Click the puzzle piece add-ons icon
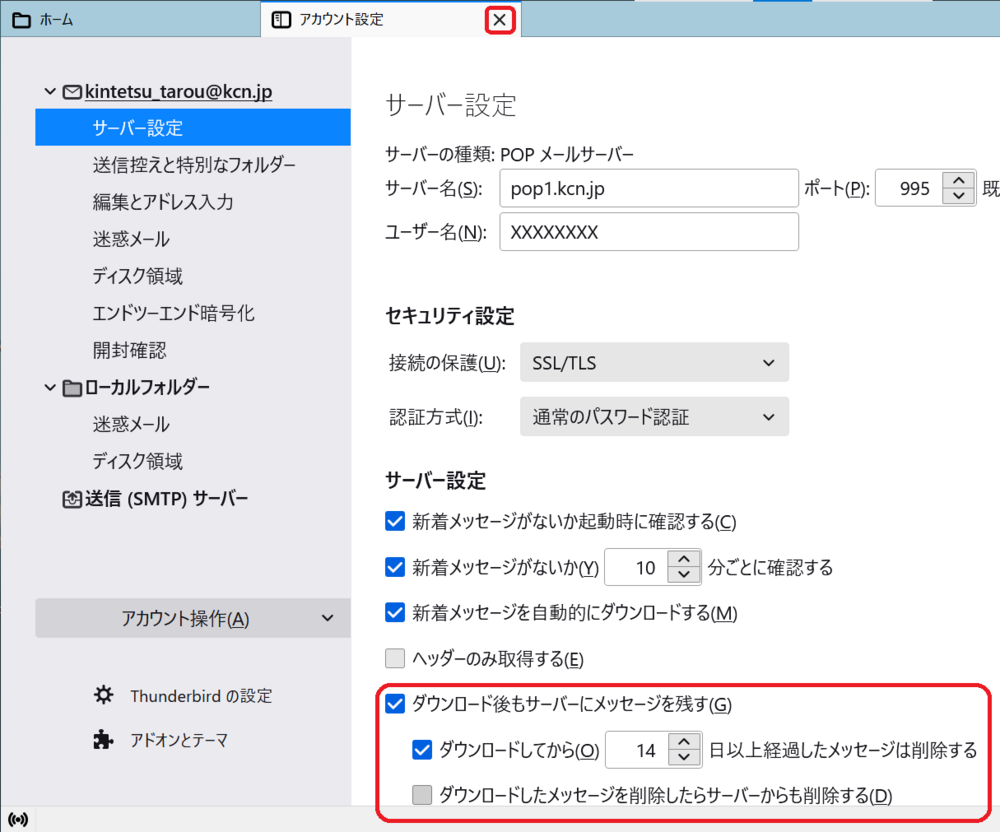Viewport: 1000px width, 832px height. click(x=103, y=740)
